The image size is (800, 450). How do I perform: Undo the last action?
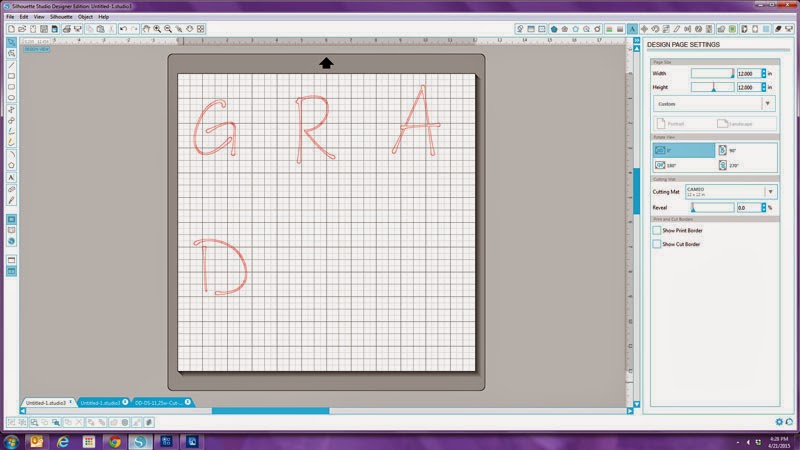tap(123, 29)
